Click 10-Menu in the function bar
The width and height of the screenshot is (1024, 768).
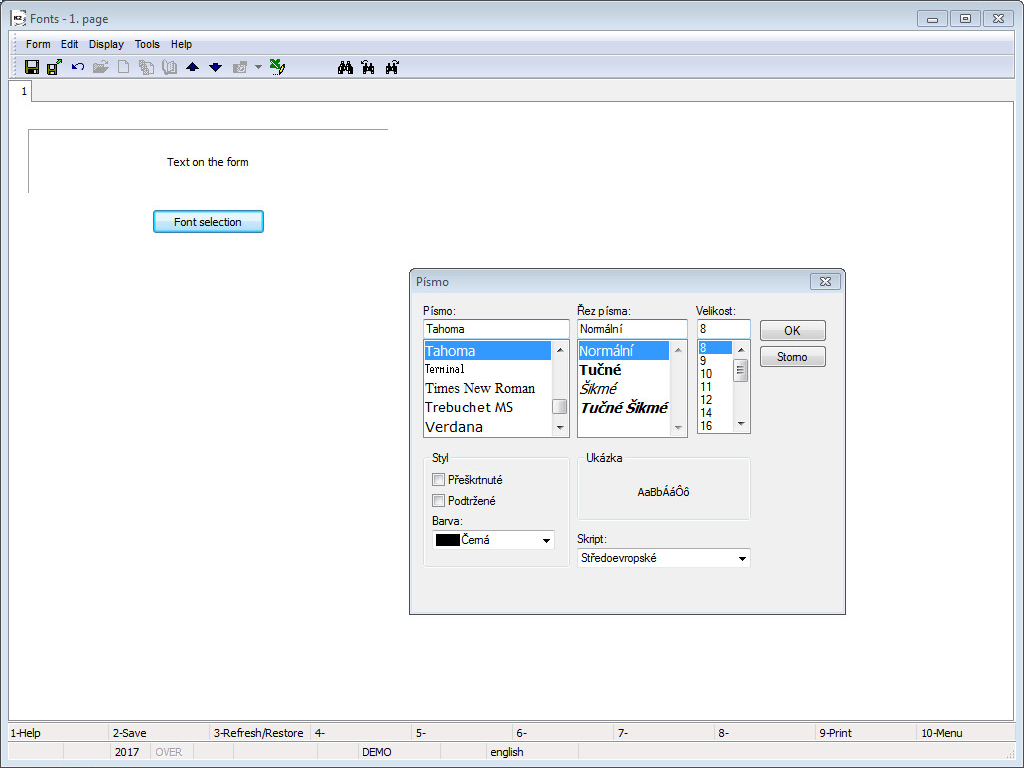tap(942, 733)
